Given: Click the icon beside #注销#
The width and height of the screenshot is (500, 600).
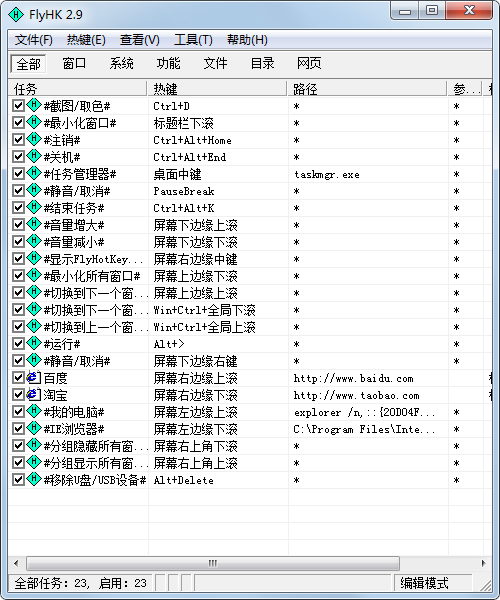Looking at the screenshot, I should [34, 139].
